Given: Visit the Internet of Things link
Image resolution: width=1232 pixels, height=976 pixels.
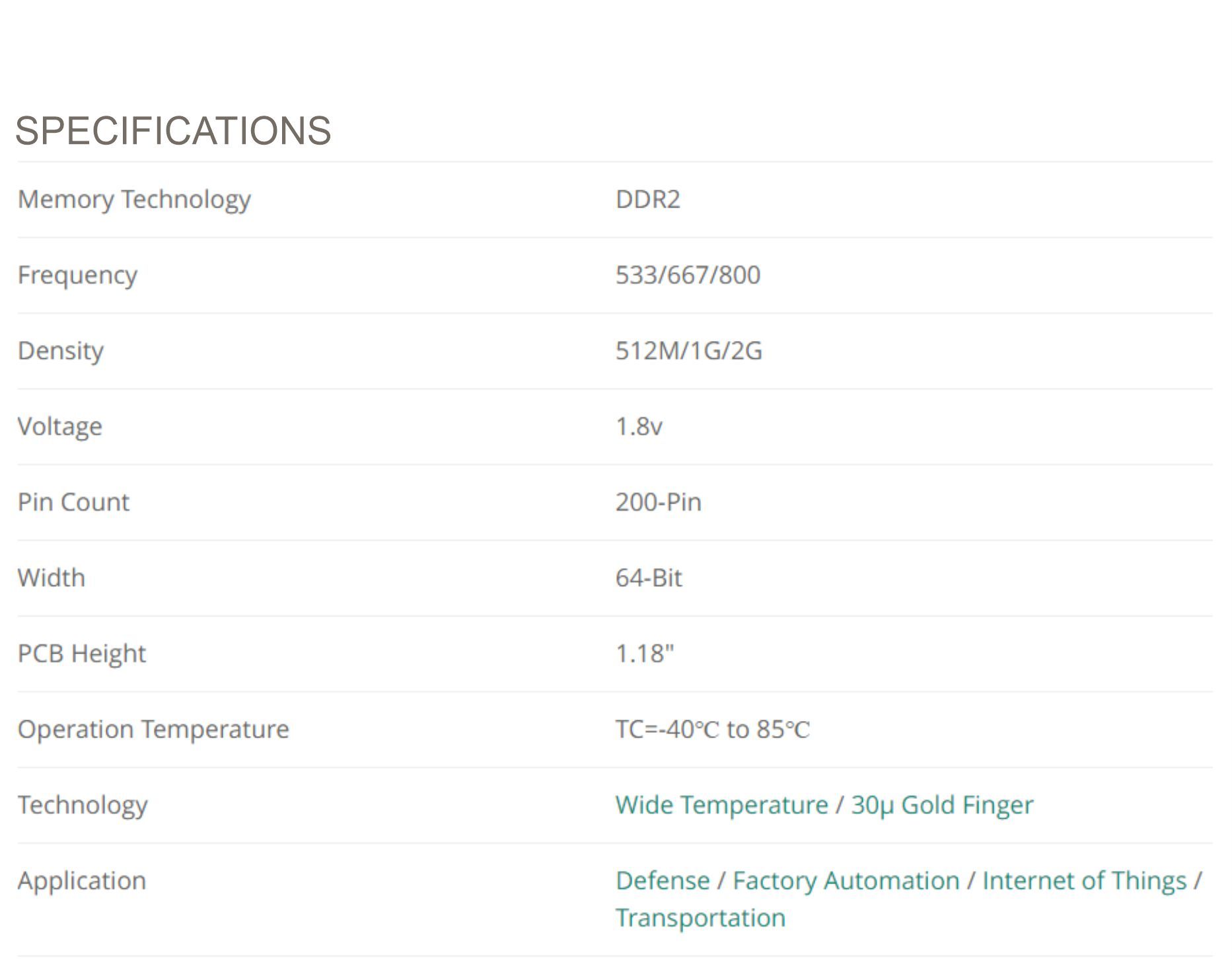Looking at the screenshot, I should point(1085,881).
